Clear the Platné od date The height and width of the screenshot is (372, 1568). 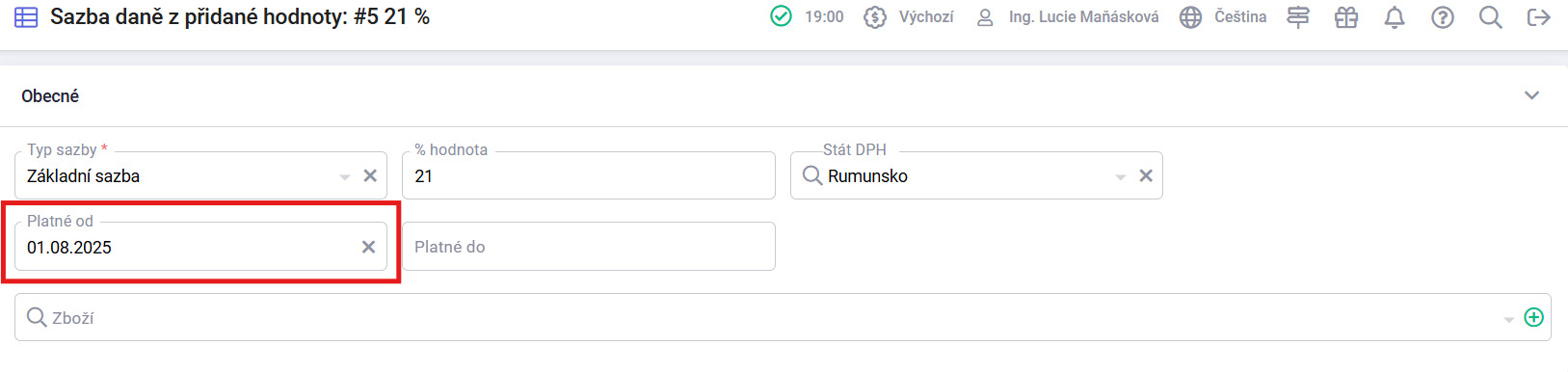(368, 247)
